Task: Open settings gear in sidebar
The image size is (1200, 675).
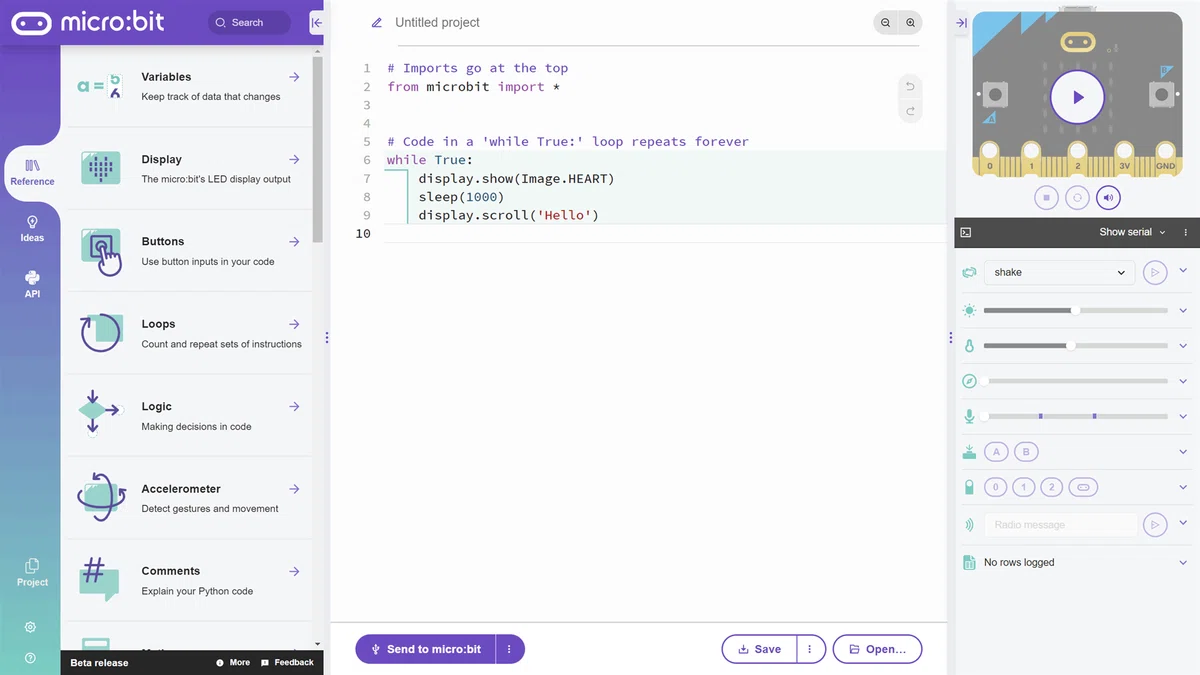Action: point(30,627)
